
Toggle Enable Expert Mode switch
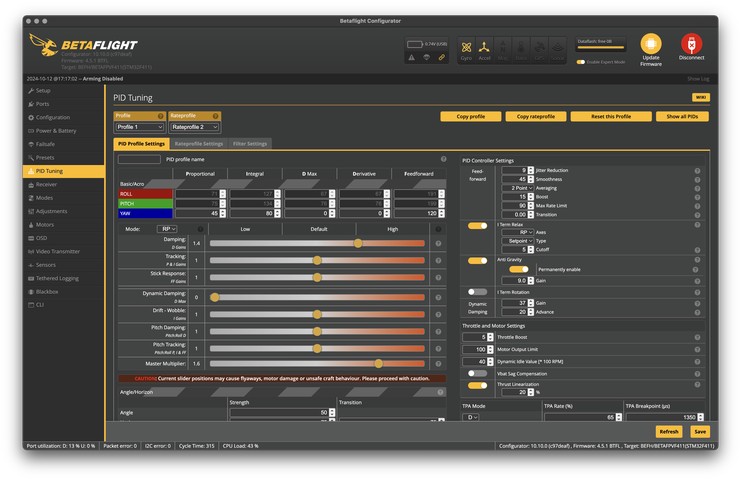click(x=580, y=62)
